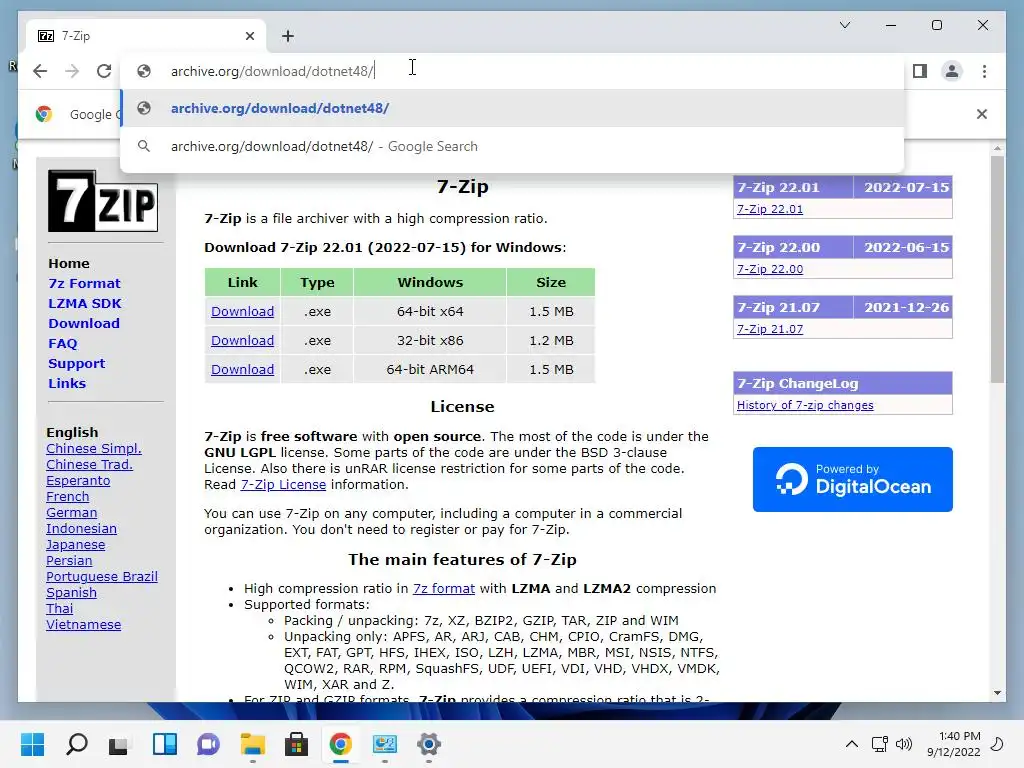Open the Links sidebar entry
The height and width of the screenshot is (768, 1024).
[67, 383]
